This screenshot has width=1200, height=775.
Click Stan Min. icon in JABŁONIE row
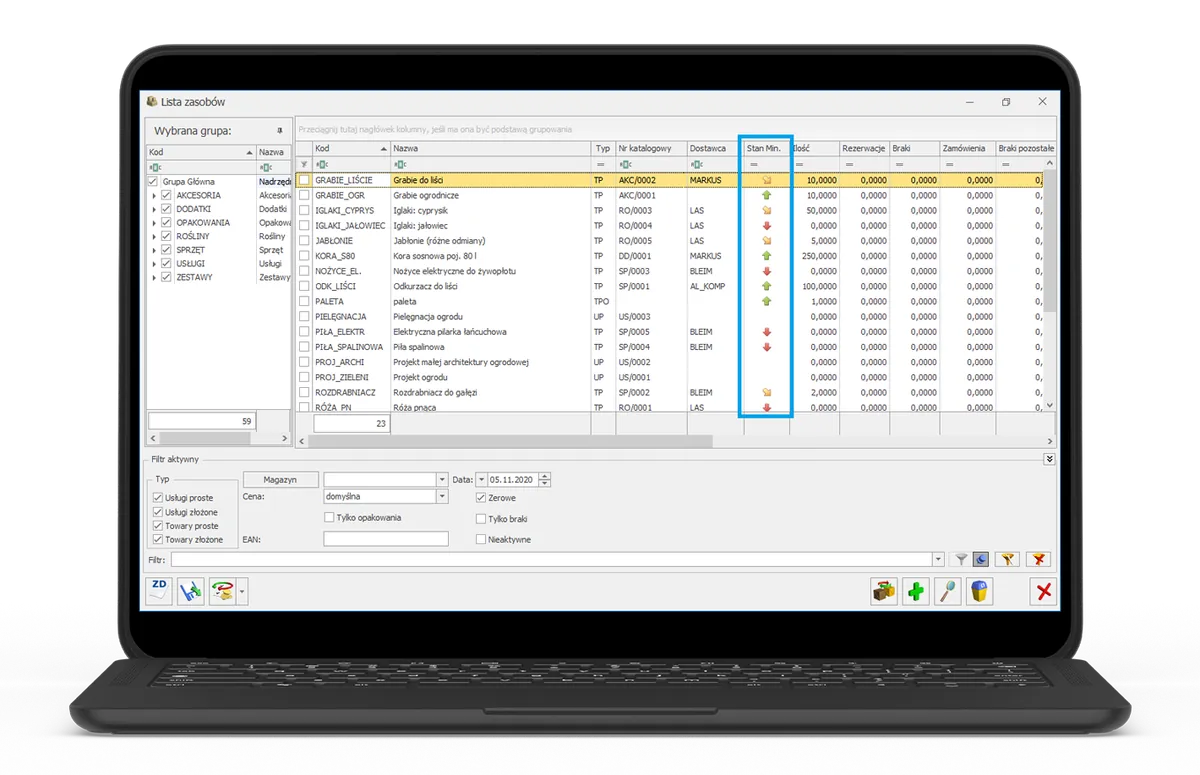click(767, 241)
